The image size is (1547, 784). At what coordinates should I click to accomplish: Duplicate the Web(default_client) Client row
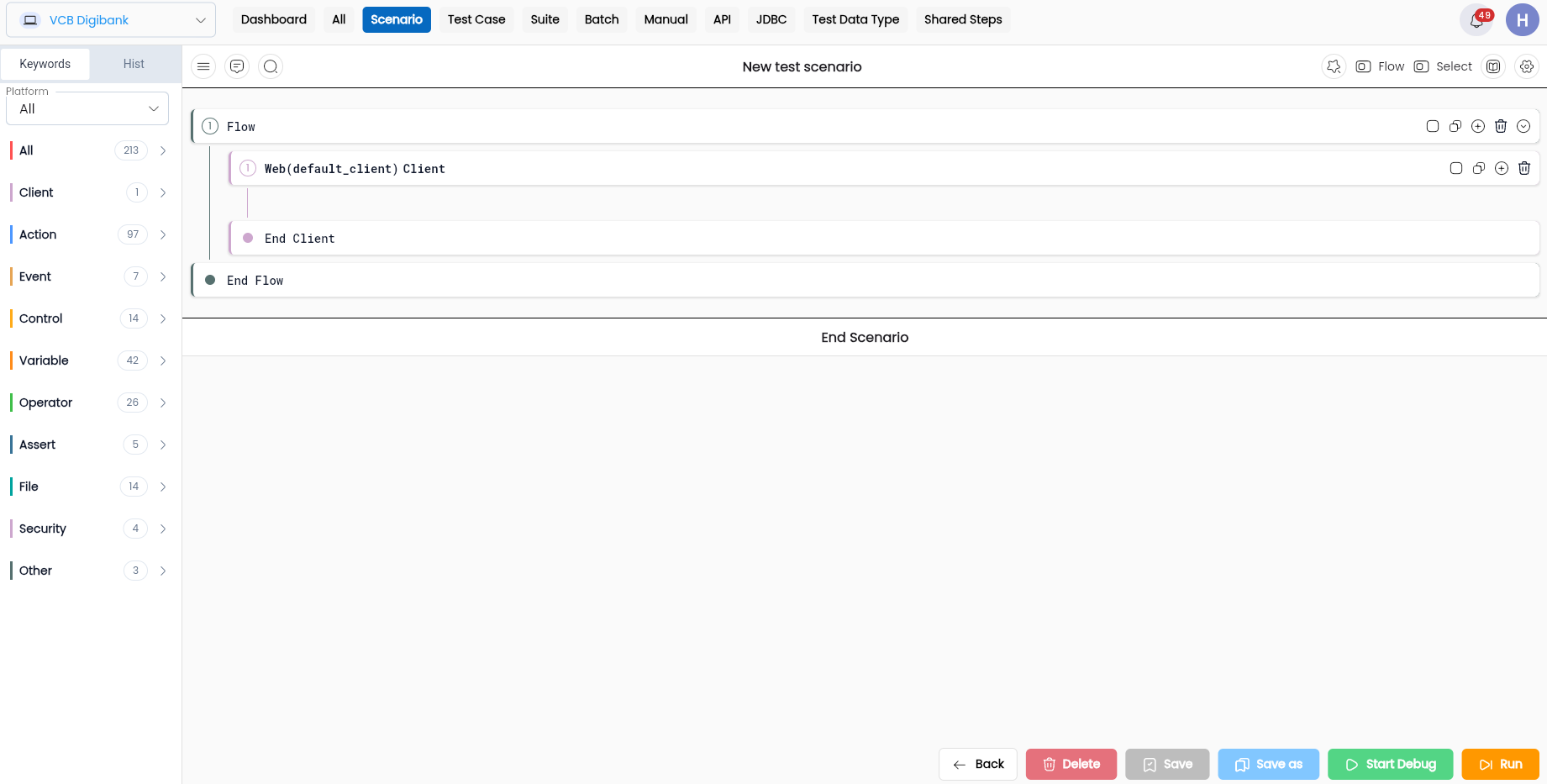(x=1479, y=168)
